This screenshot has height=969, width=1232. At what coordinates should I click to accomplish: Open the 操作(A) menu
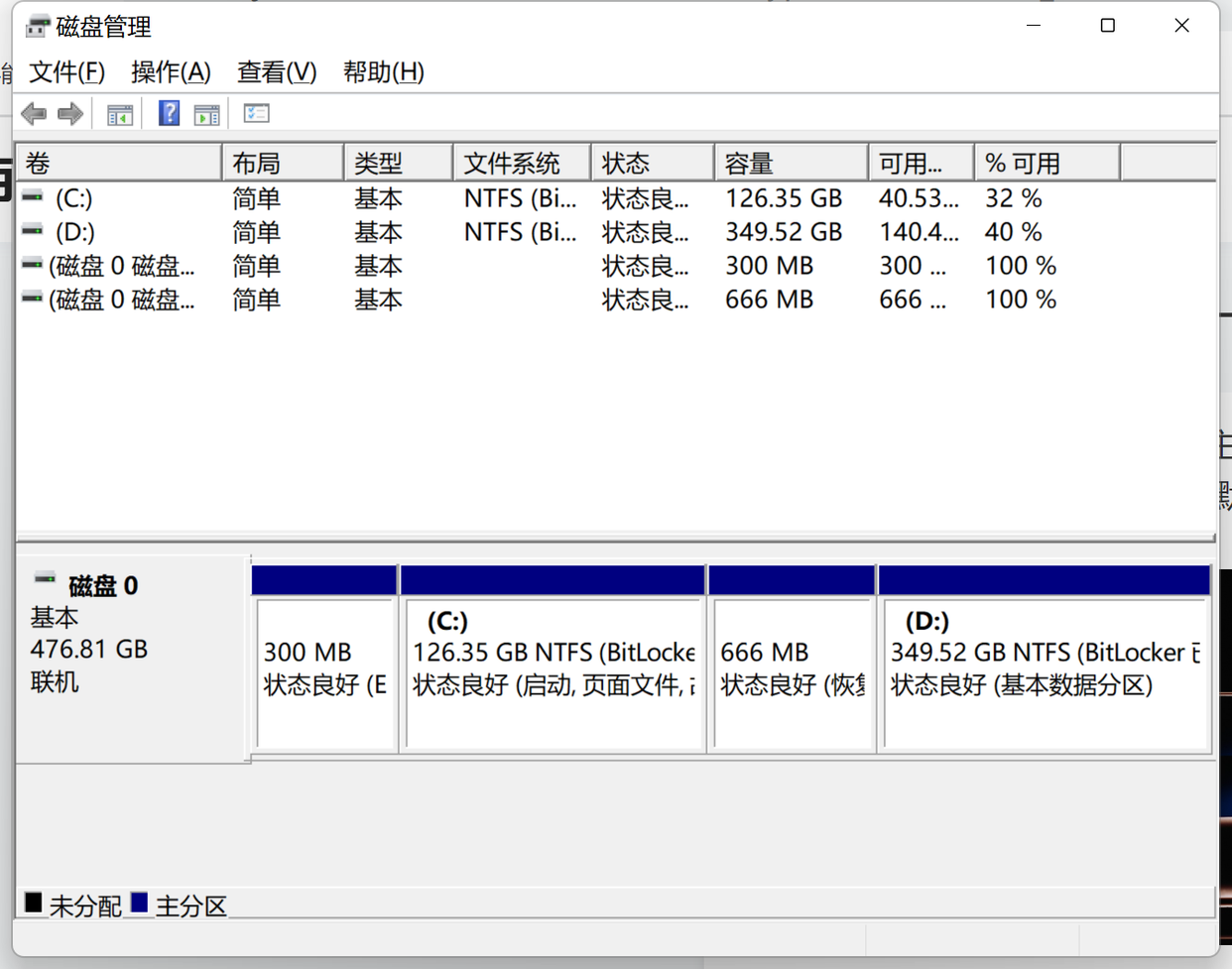pyautogui.click(x=171, y=71)
